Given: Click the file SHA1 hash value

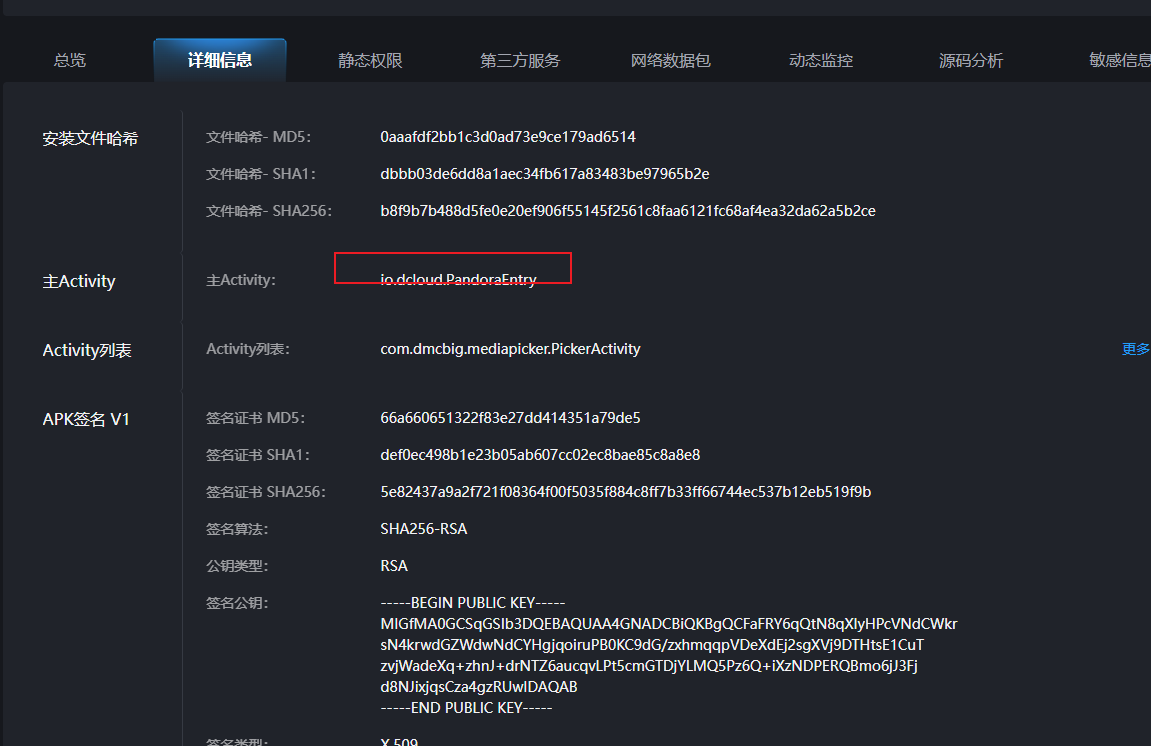Looking at the screenshot, I should point(545,174).
